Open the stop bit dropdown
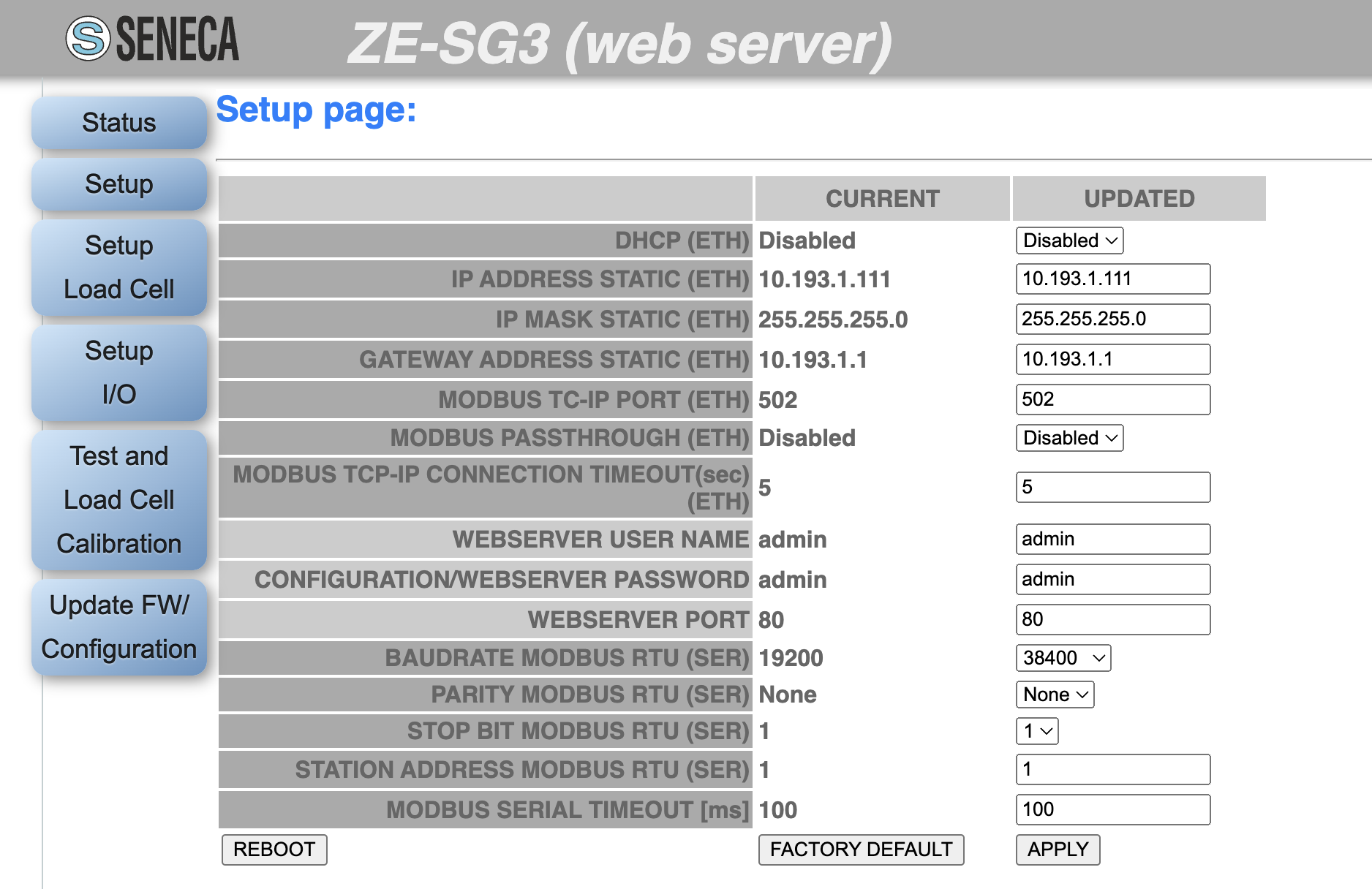Viewport: 1372px width, 889px height. 1037,731
